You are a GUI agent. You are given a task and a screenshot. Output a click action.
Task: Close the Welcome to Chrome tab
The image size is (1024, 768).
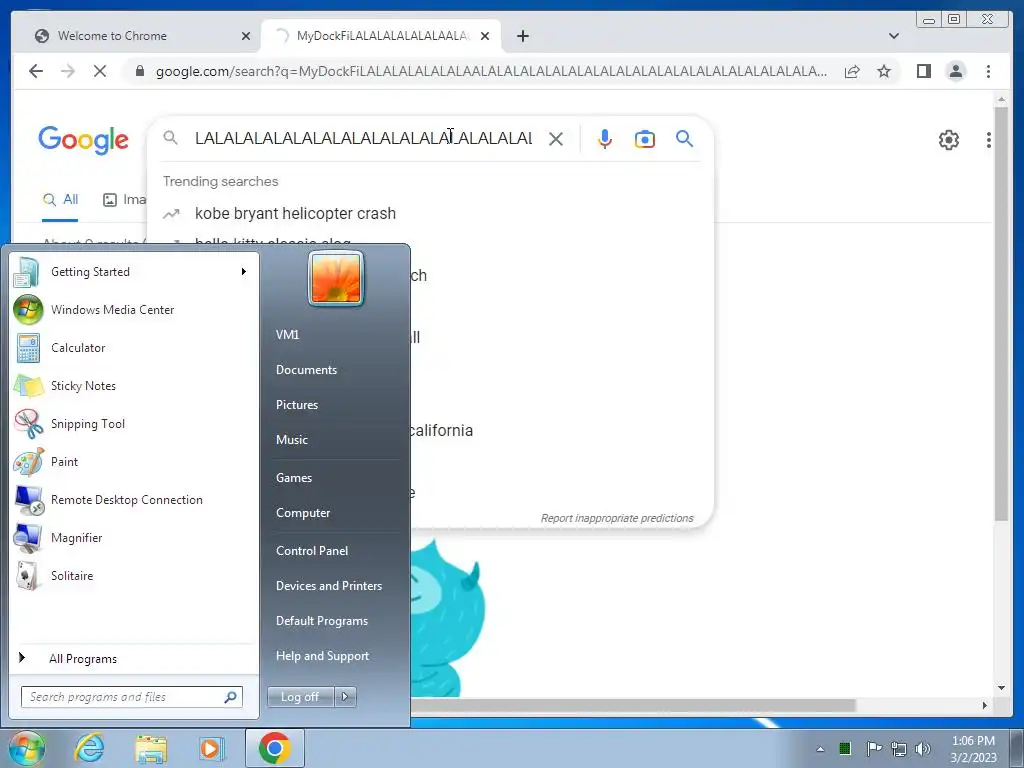click(246, 36)
